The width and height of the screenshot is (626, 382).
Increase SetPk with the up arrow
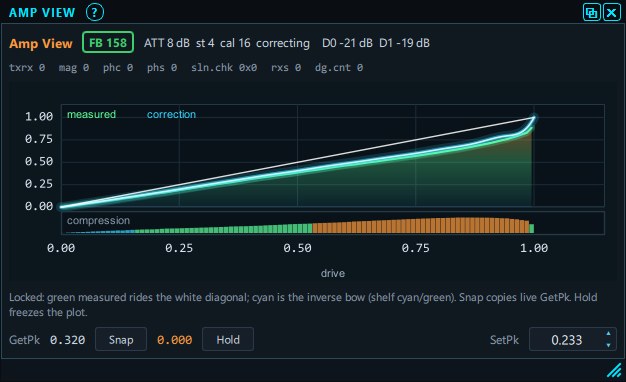pyautogui.click(x=608, y=334)
